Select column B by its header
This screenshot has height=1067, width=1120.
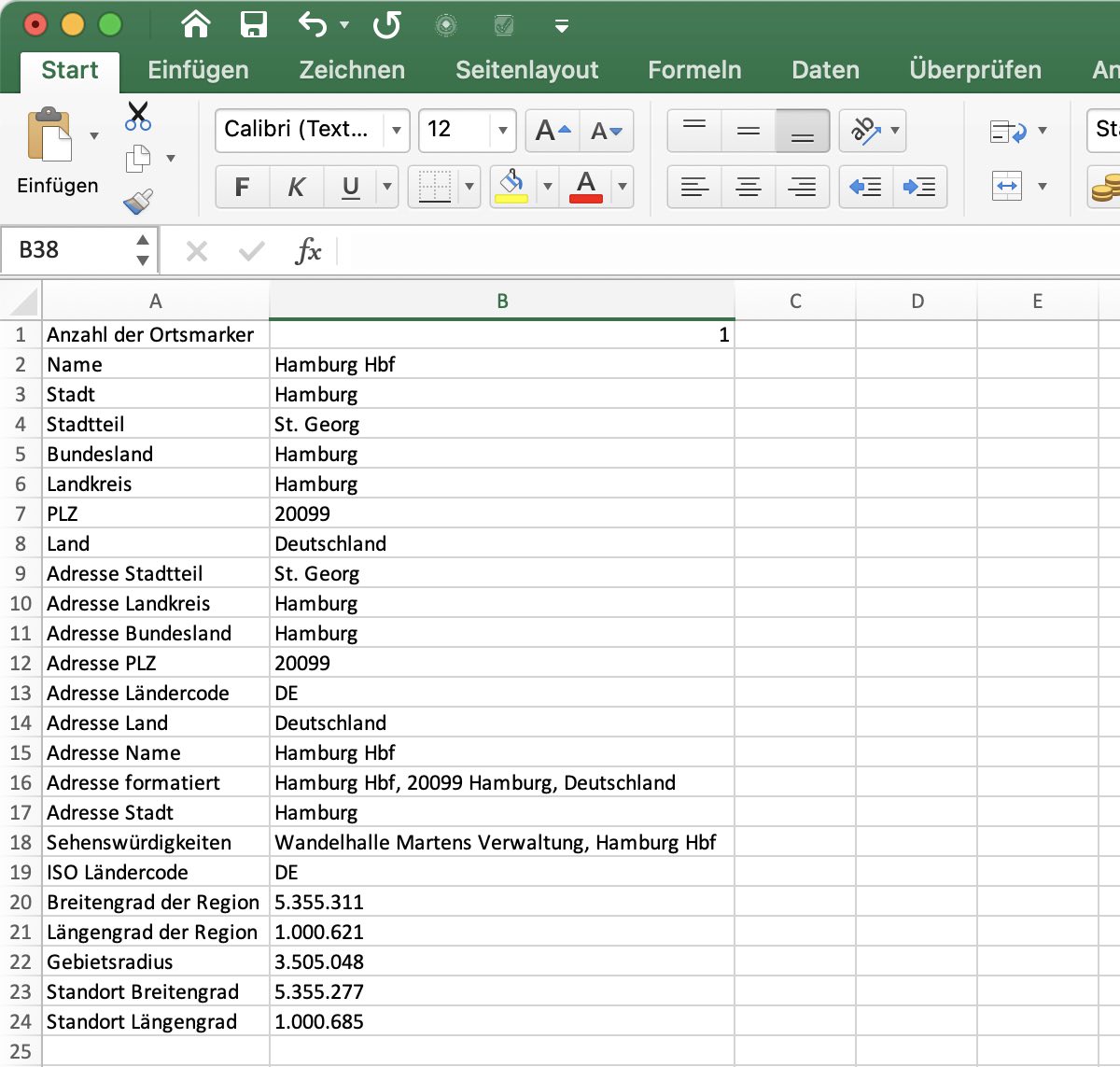(x=502, y=302)
